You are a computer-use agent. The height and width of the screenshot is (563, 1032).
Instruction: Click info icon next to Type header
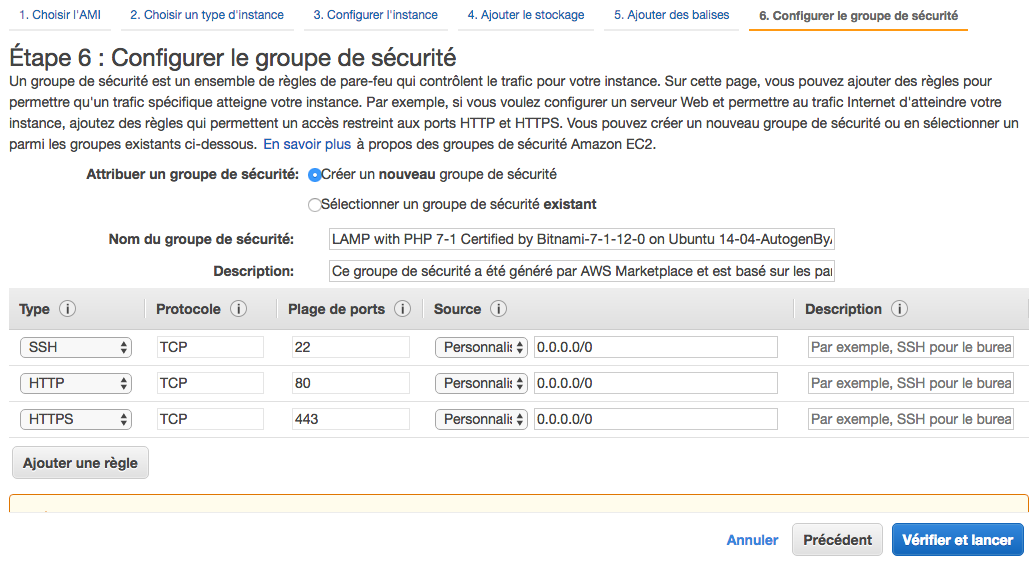tap(67, 309)
